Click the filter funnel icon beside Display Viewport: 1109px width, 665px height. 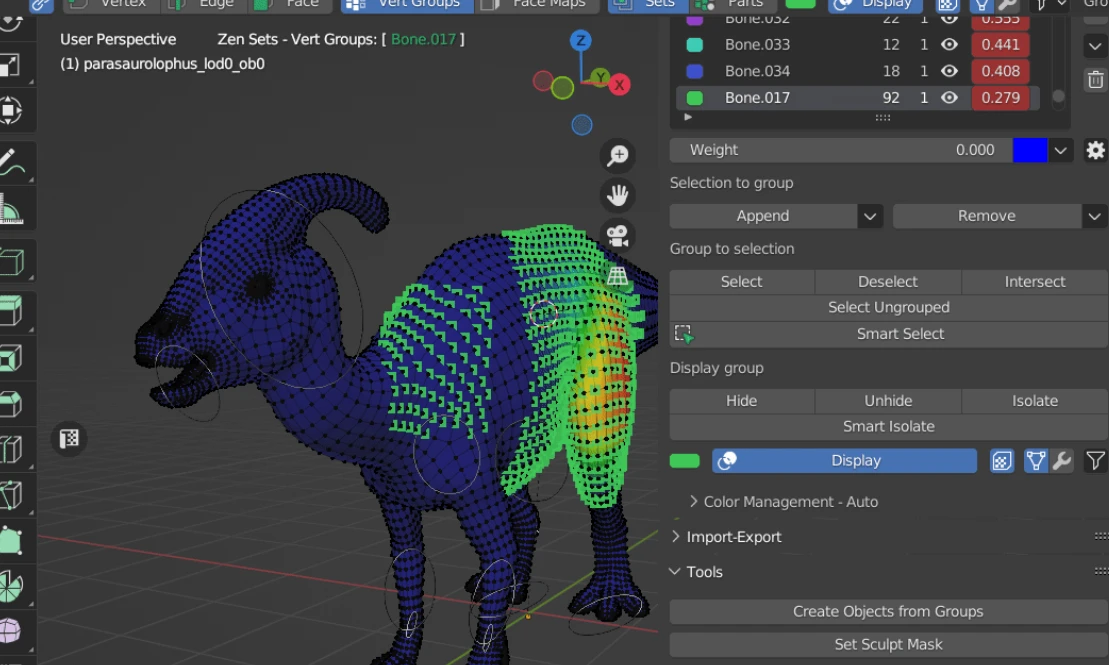pos(1095,461)
